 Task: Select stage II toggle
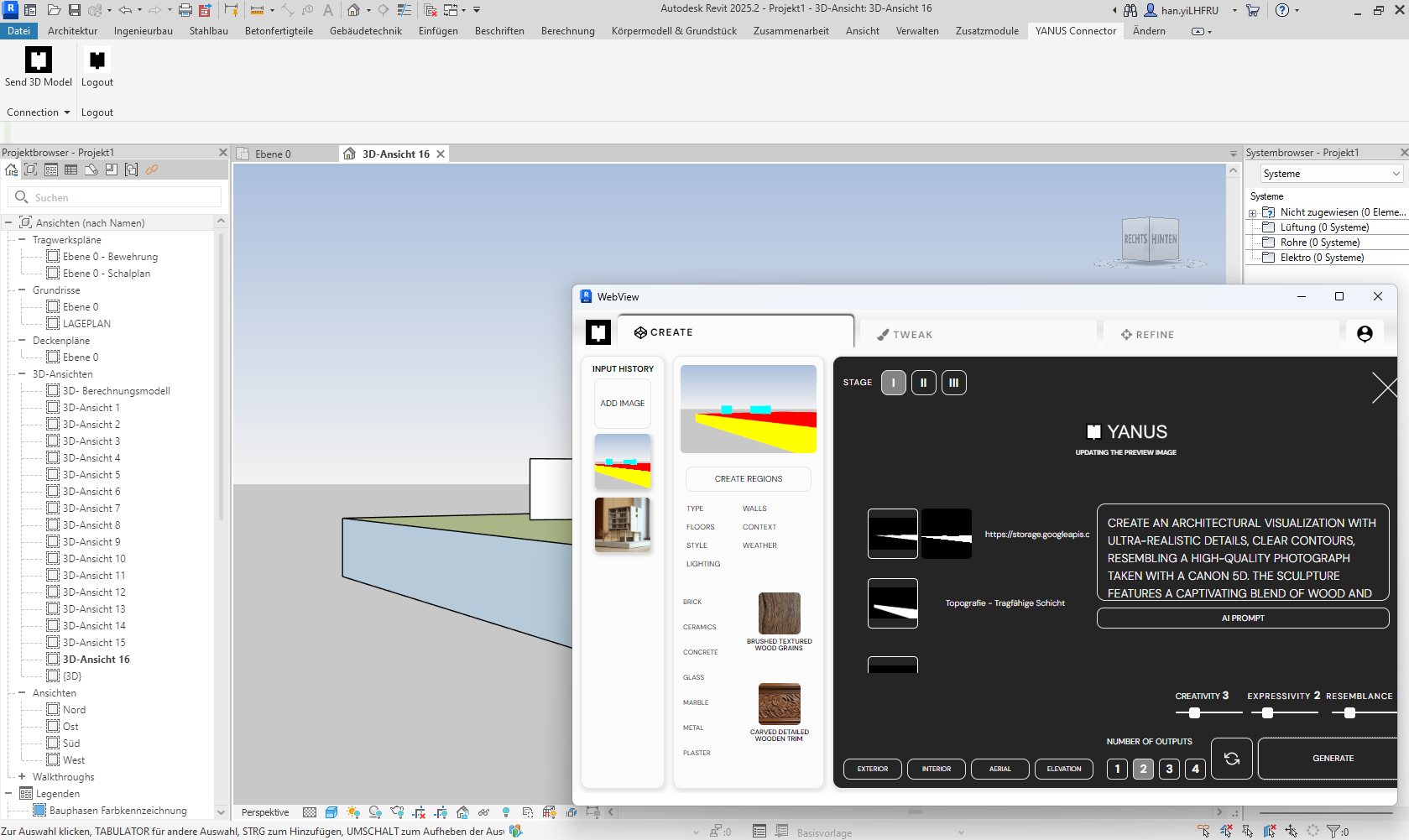coord(924,383)
